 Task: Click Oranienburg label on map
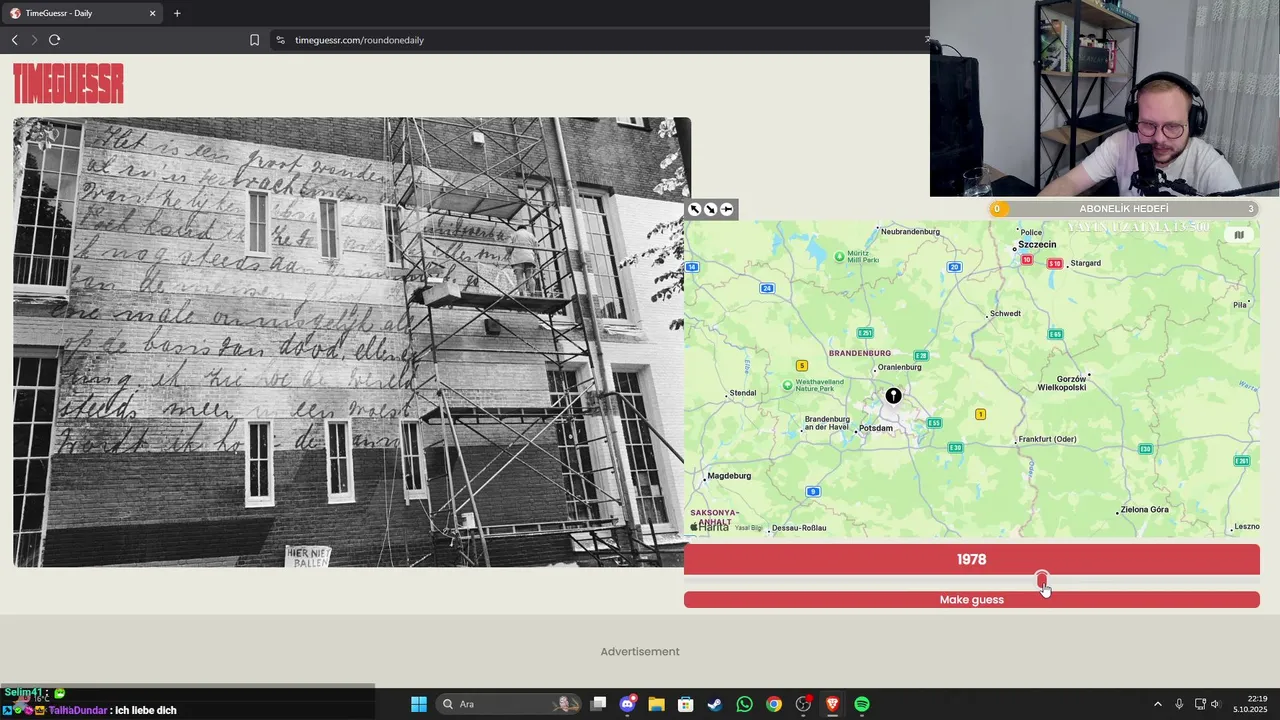(900, 367)
